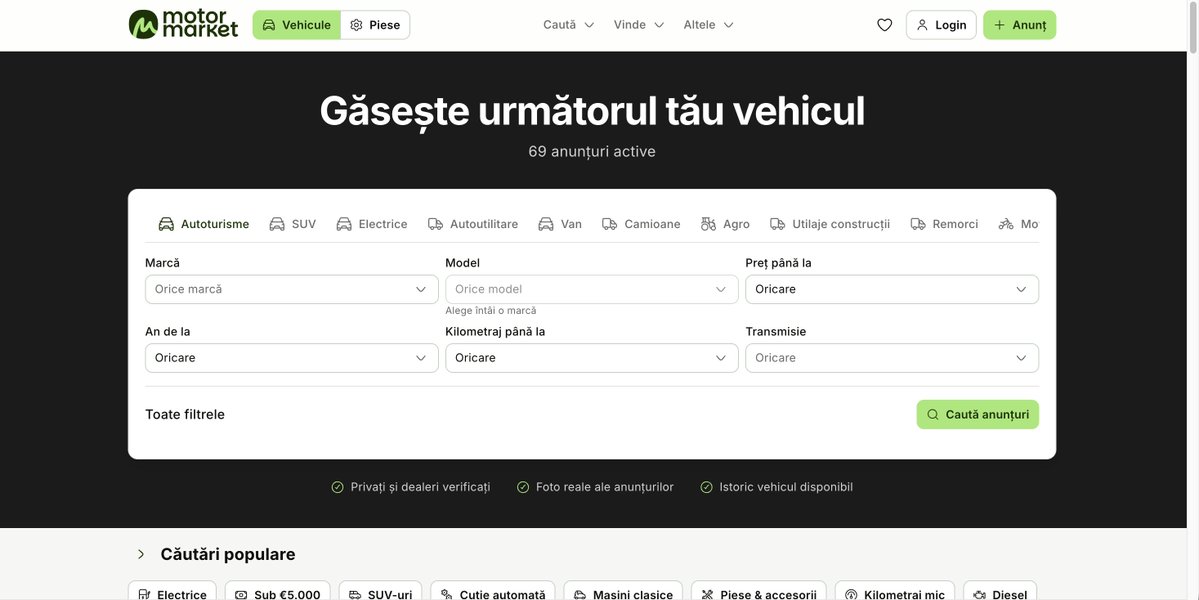1199x600 pixels.
Task: Click Toate filtrele link
Action: 185,414
